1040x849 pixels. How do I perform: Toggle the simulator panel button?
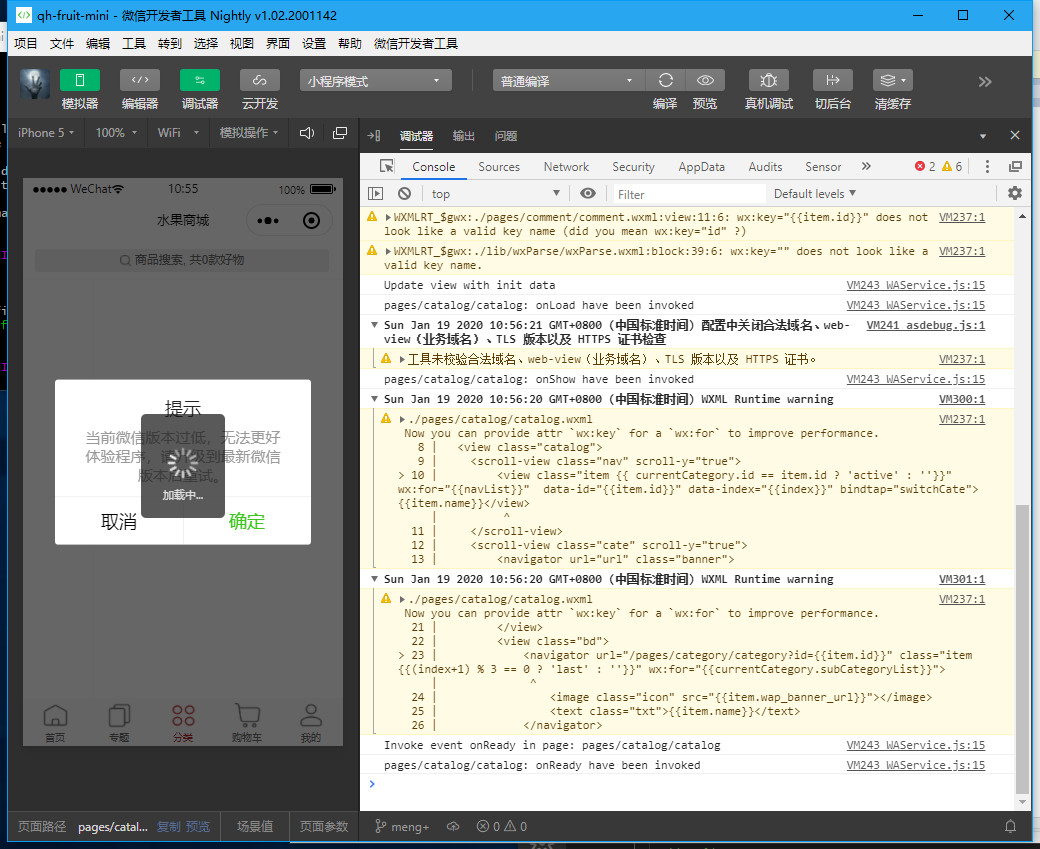[80, 80]
